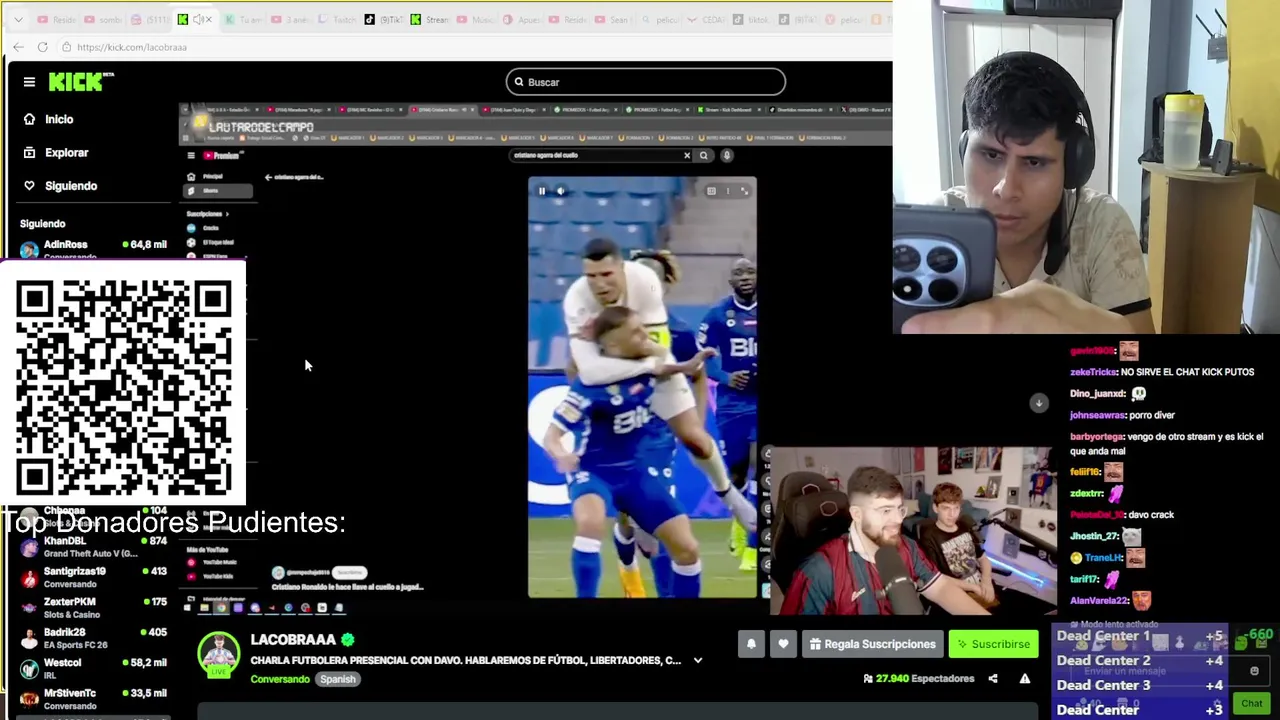Click embedded YouTube back arrow
Image resolution: width=1280 pixels, height=720 pixels.
(268, 177)
